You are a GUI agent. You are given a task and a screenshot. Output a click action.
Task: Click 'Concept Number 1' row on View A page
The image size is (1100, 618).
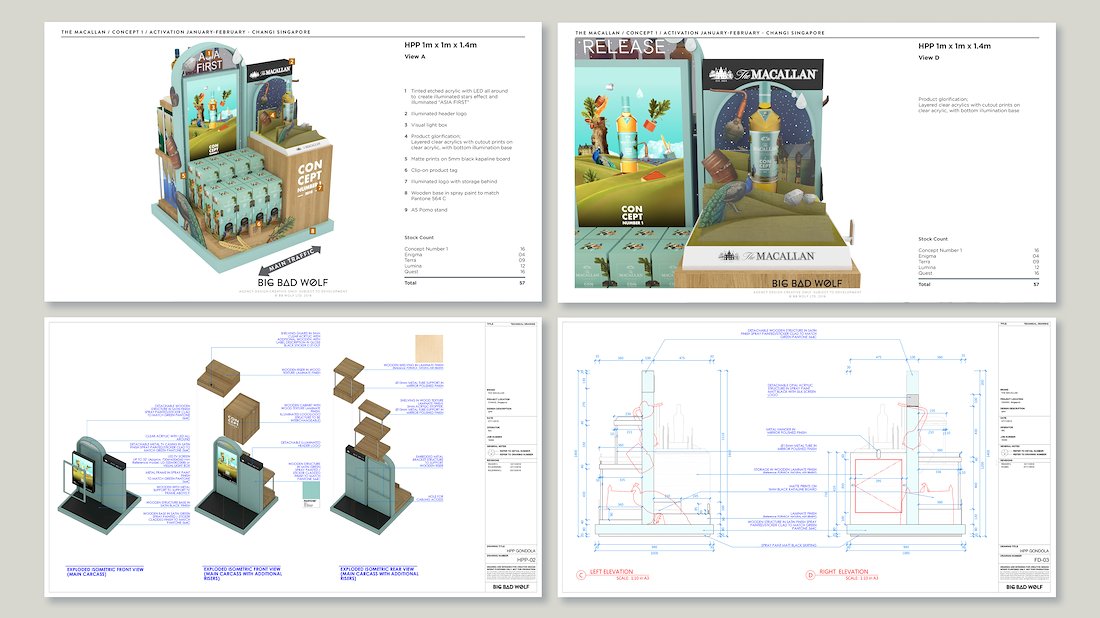click(x=464, y=249)
